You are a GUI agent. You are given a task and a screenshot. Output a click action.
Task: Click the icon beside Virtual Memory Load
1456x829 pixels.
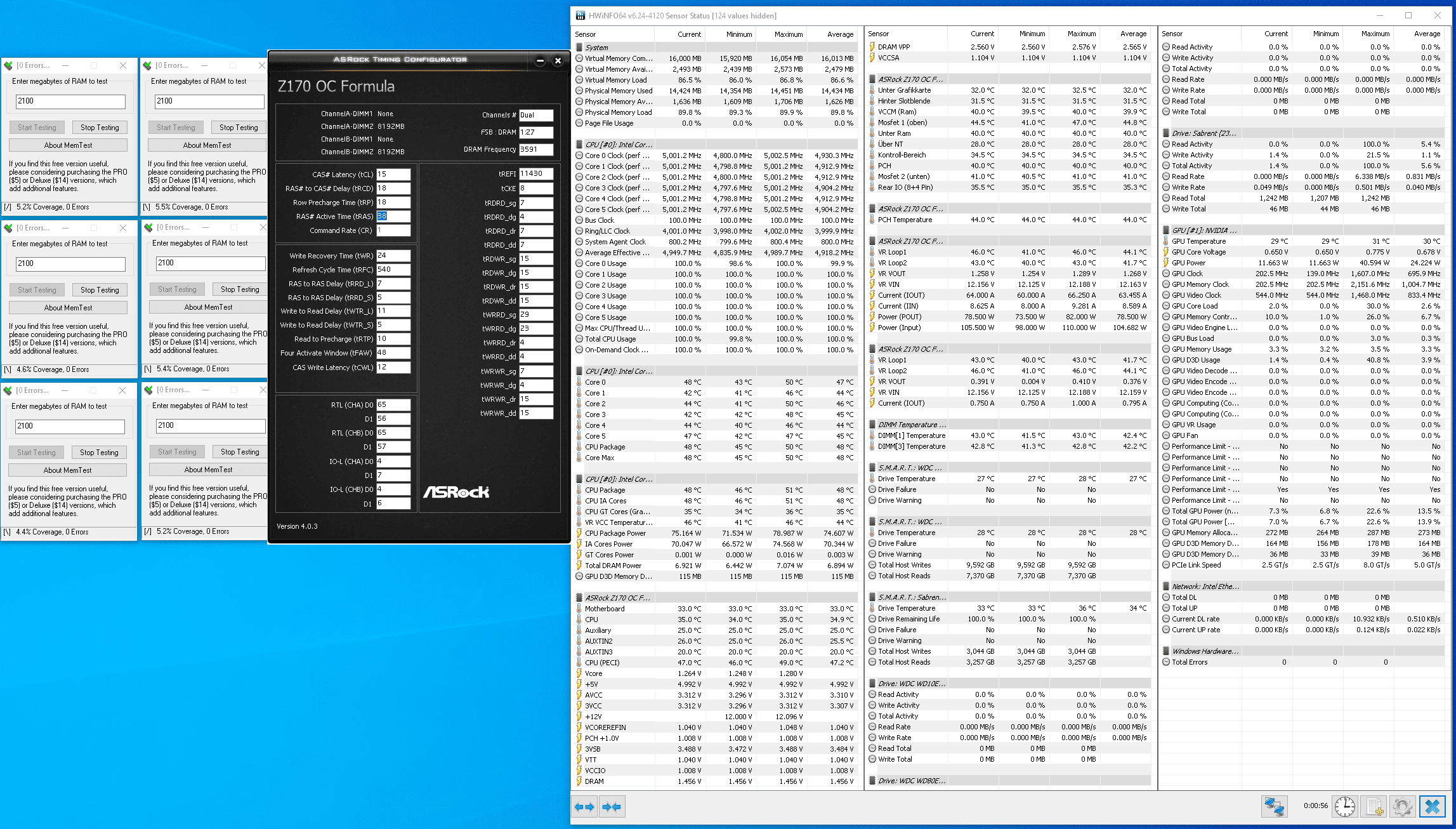pos(579,80)
